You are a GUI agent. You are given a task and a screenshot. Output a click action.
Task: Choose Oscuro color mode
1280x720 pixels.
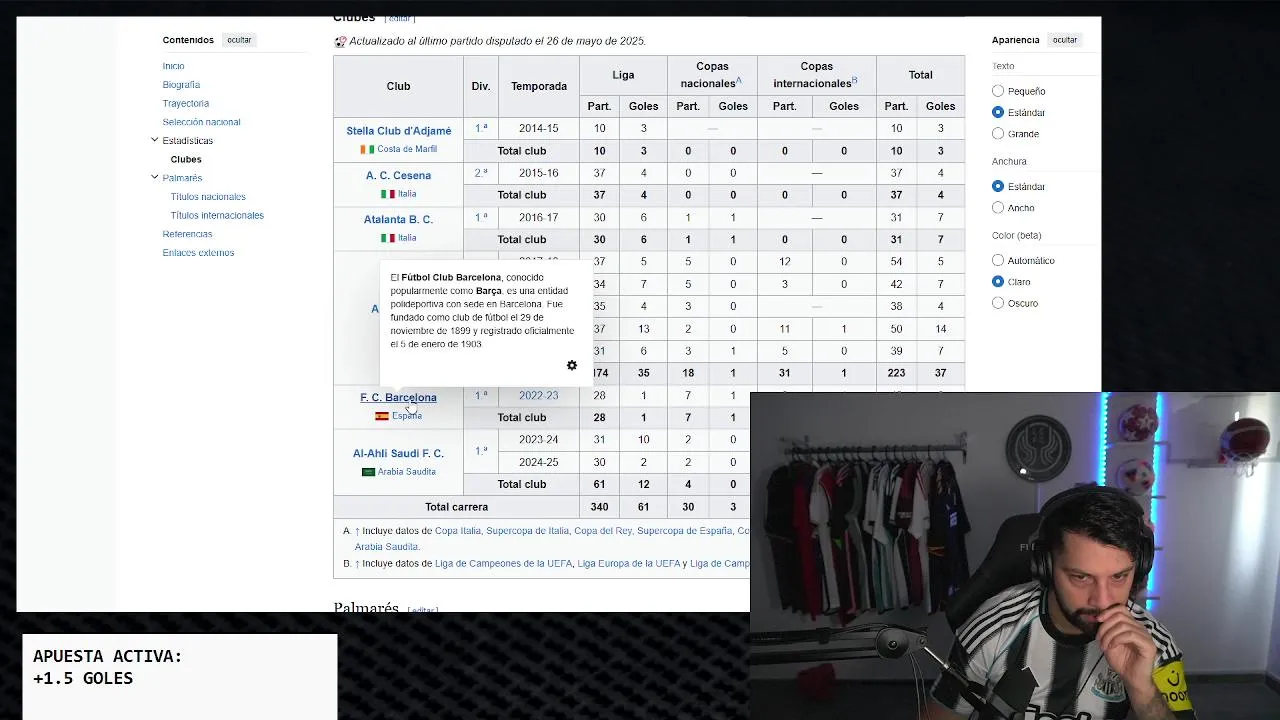tap(998, 303)
